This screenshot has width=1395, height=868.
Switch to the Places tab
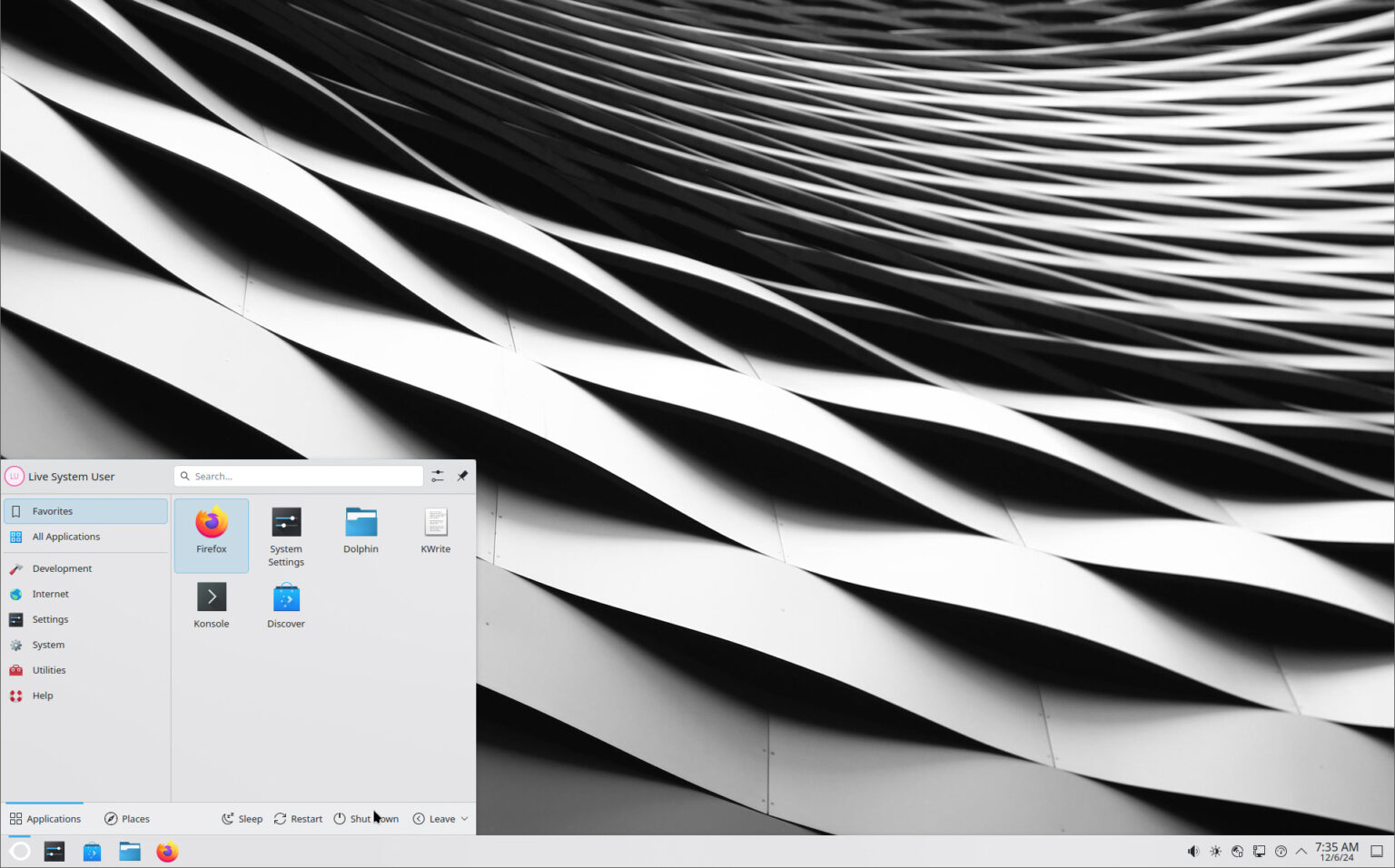(x=126, y=818)
